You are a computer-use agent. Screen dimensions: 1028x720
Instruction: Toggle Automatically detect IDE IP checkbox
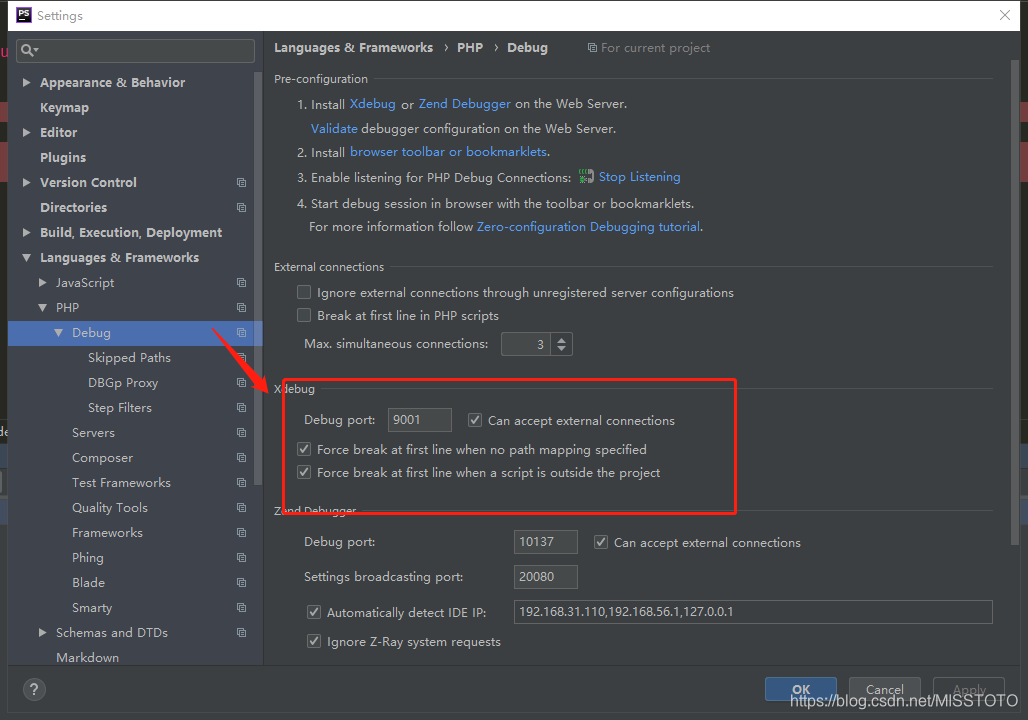point(313,612)
